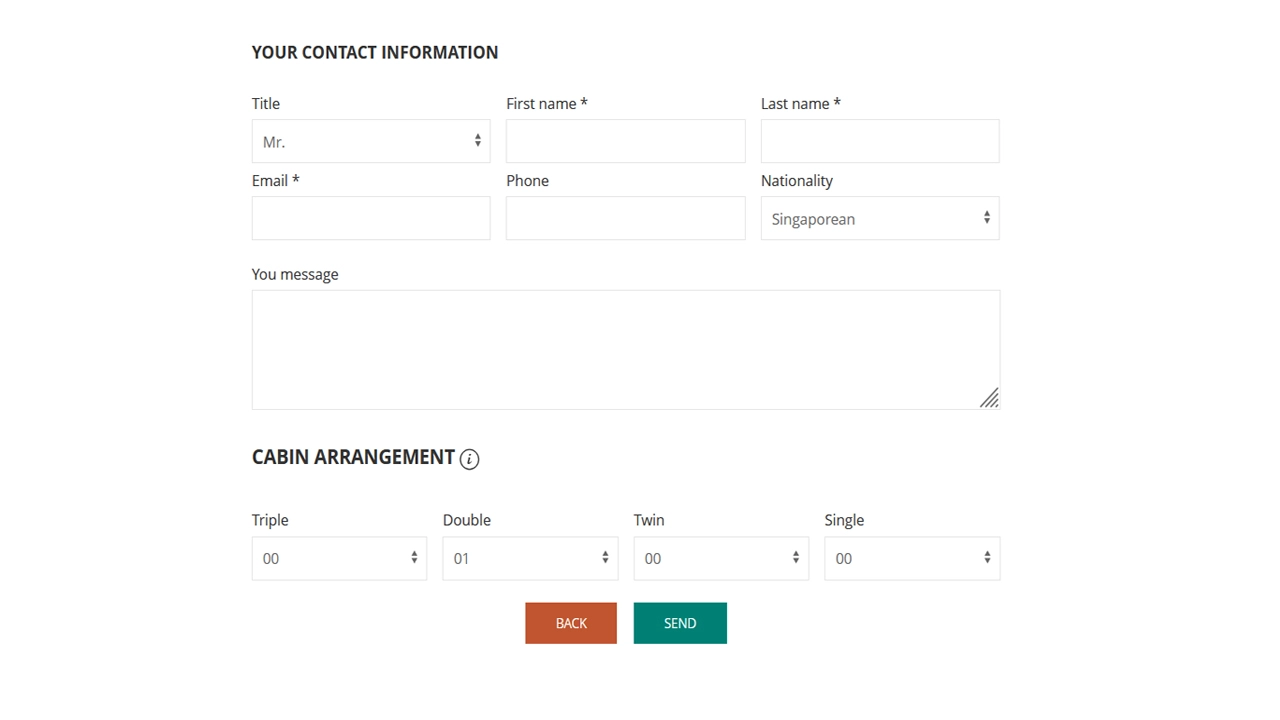Click into the Last name field
The image size is (1280, 720).
pos(879,142)
